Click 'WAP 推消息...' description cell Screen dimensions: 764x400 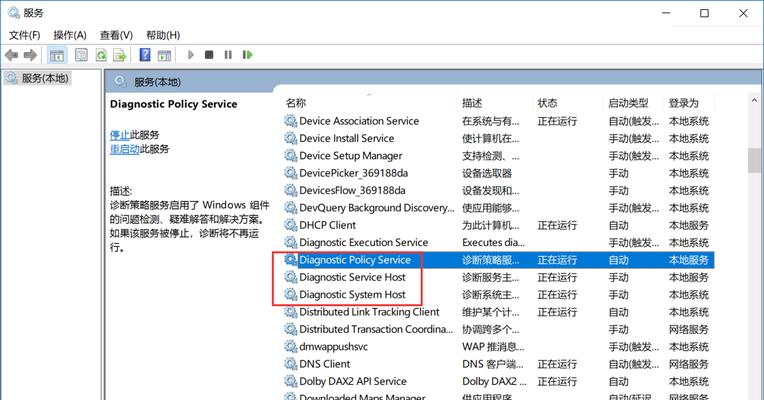tap(493, 347)
